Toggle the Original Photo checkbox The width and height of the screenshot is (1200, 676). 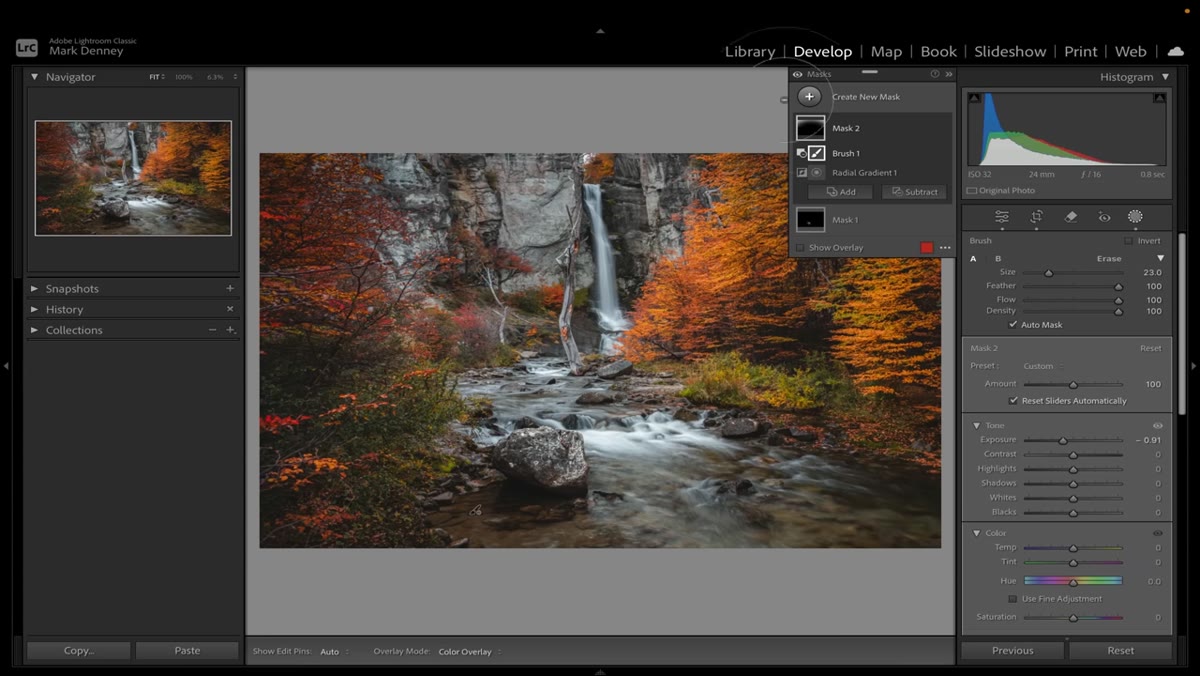(x=972, y=191)
